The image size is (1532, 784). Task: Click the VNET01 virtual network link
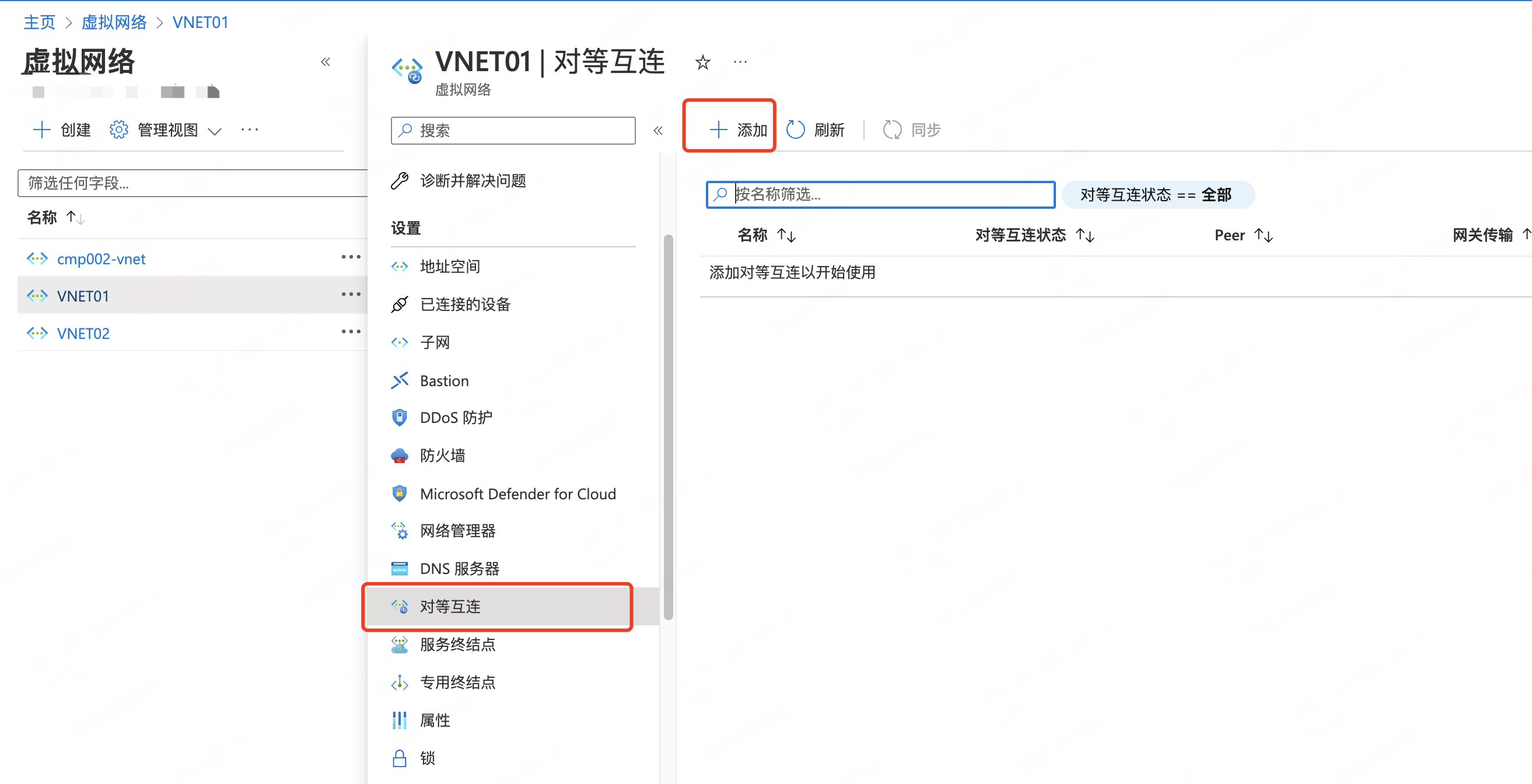click(82, 296)
